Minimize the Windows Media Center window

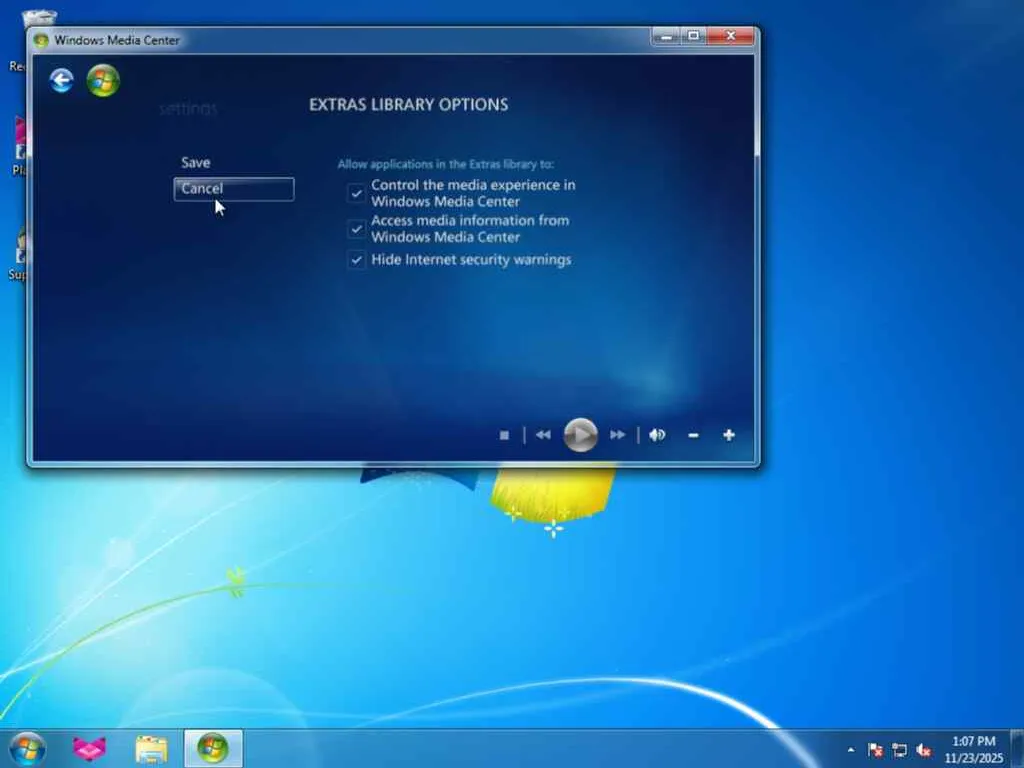tap(665, 37)
